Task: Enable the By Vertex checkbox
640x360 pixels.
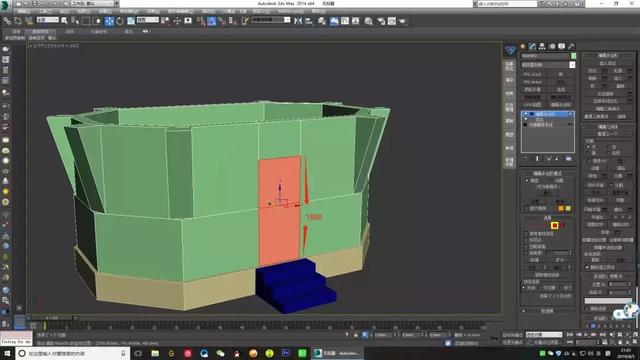Action: point(526,240)
